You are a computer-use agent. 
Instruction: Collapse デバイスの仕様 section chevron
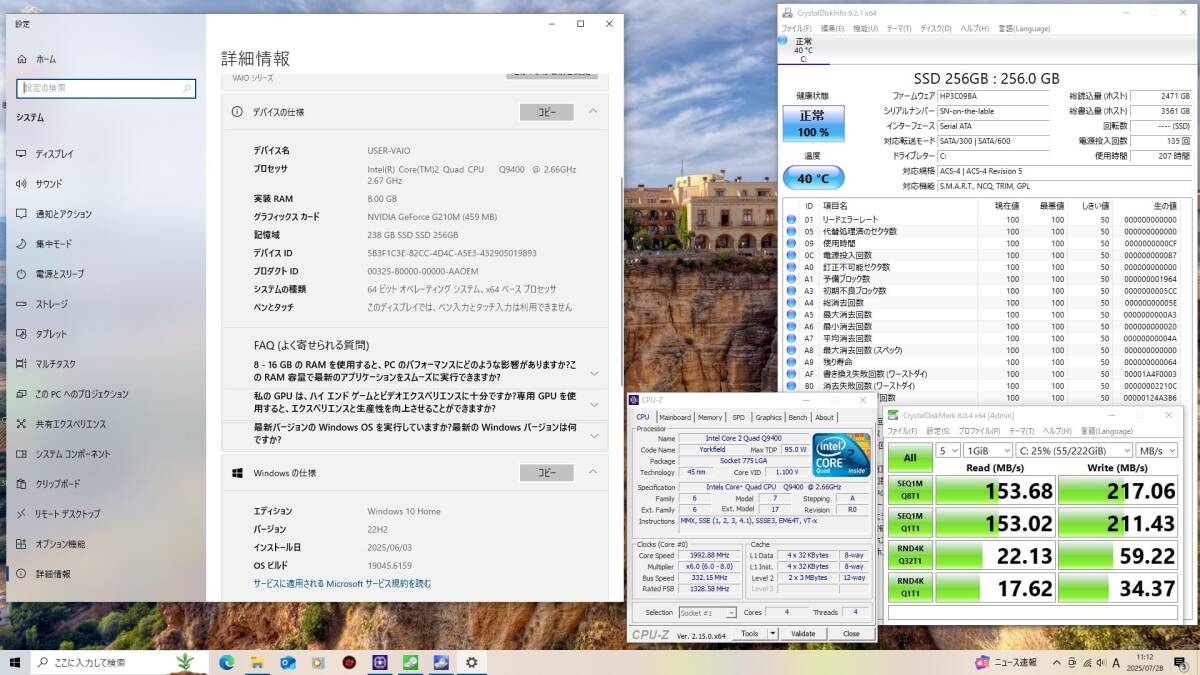point(593,112)
